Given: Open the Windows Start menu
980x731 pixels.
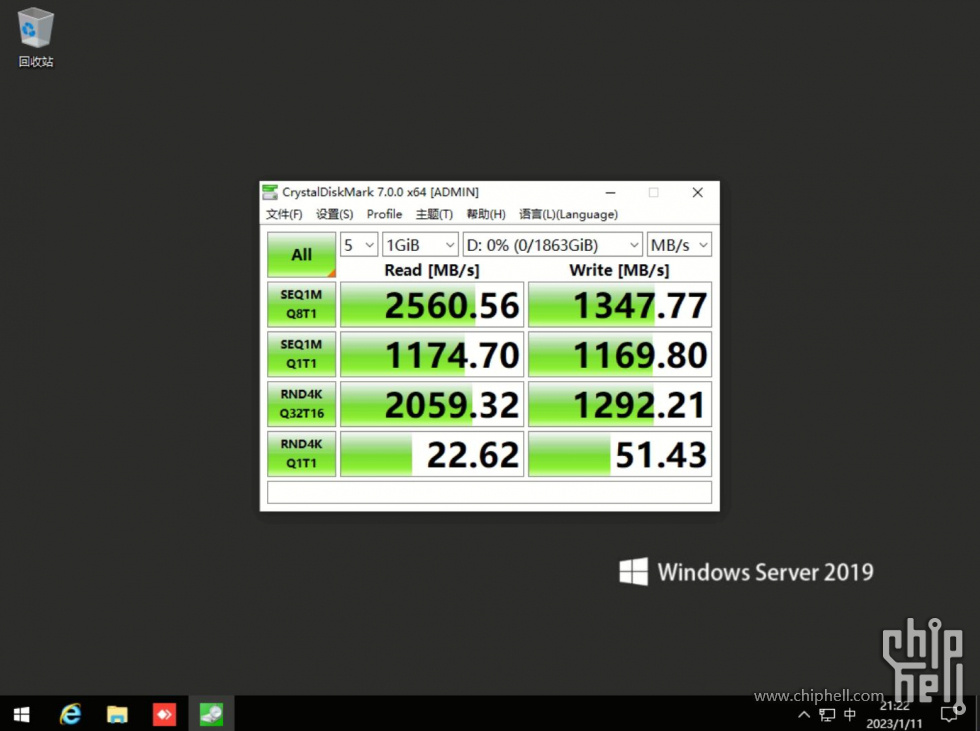Looking at the screenshot, I should click(21, 714).
